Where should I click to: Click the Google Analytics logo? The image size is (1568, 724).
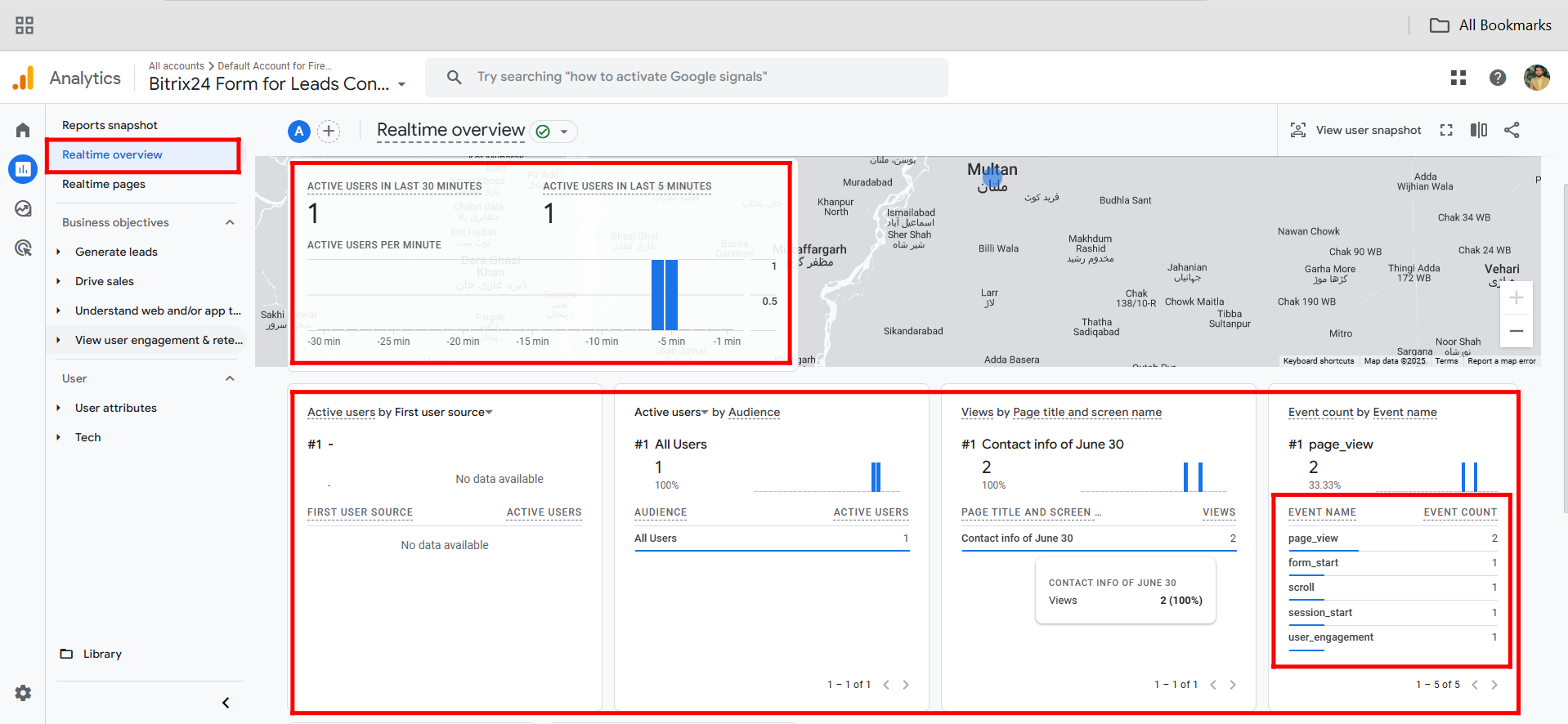coord(24,78)
